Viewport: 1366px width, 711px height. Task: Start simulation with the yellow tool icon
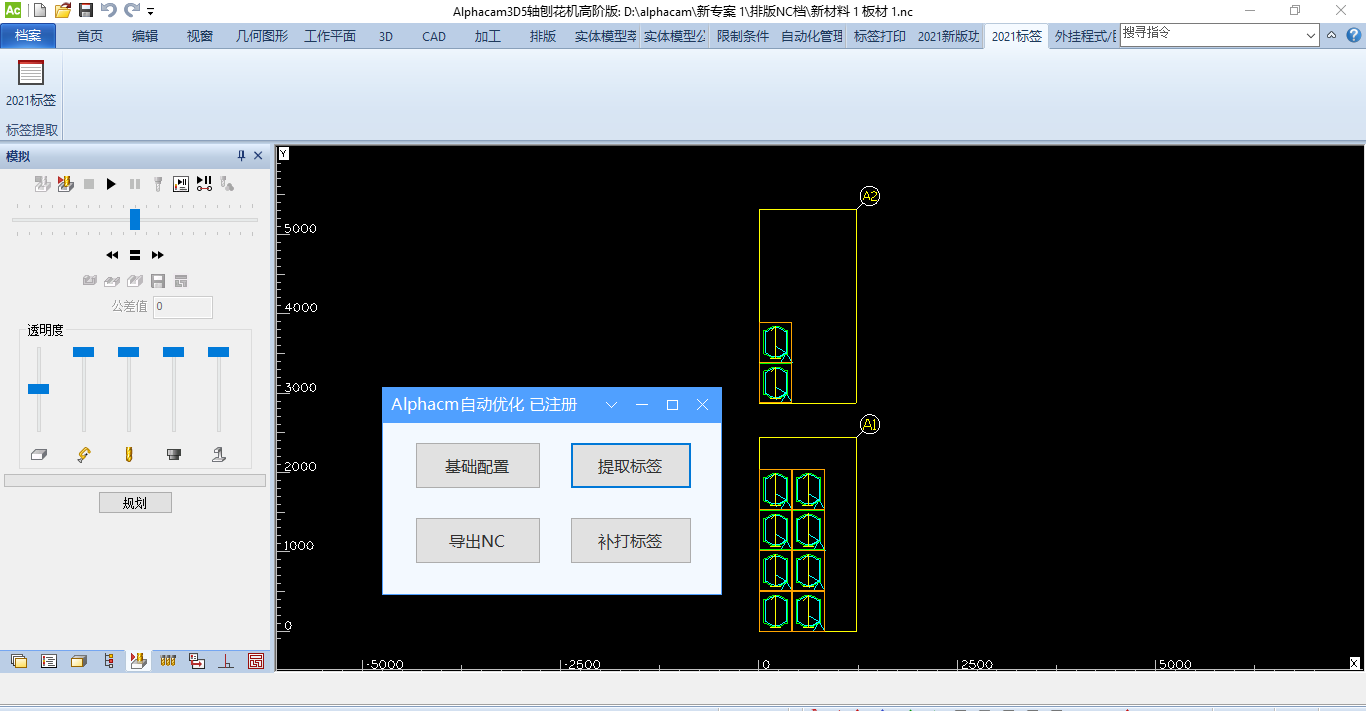(x=66, y=184)
